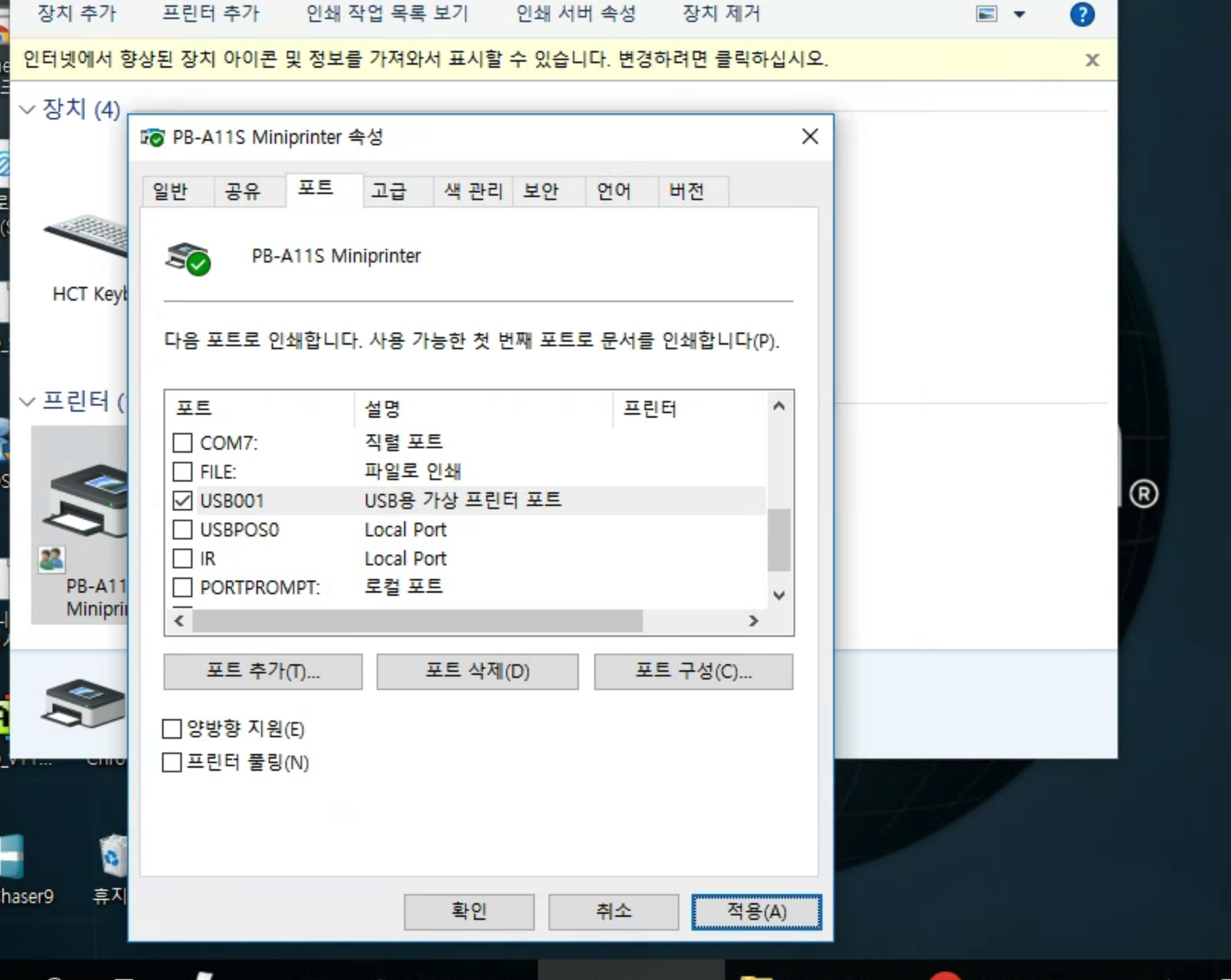Viewport: 1231px width, 980px height.
Task: Select the 'USB용 가상 프린터 포트' description
Action: tap(463, 500)
